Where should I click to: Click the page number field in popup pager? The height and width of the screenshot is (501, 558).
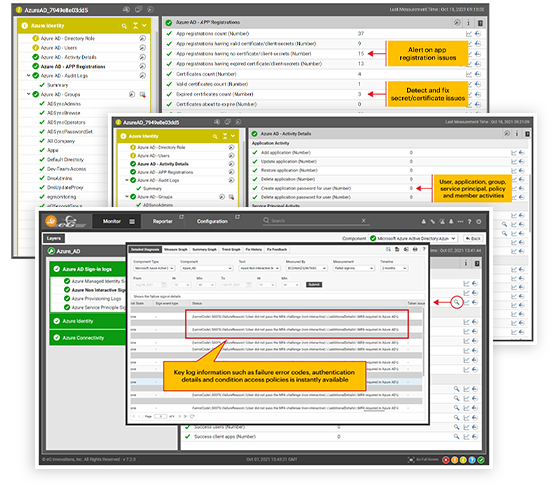click(160, 416)
